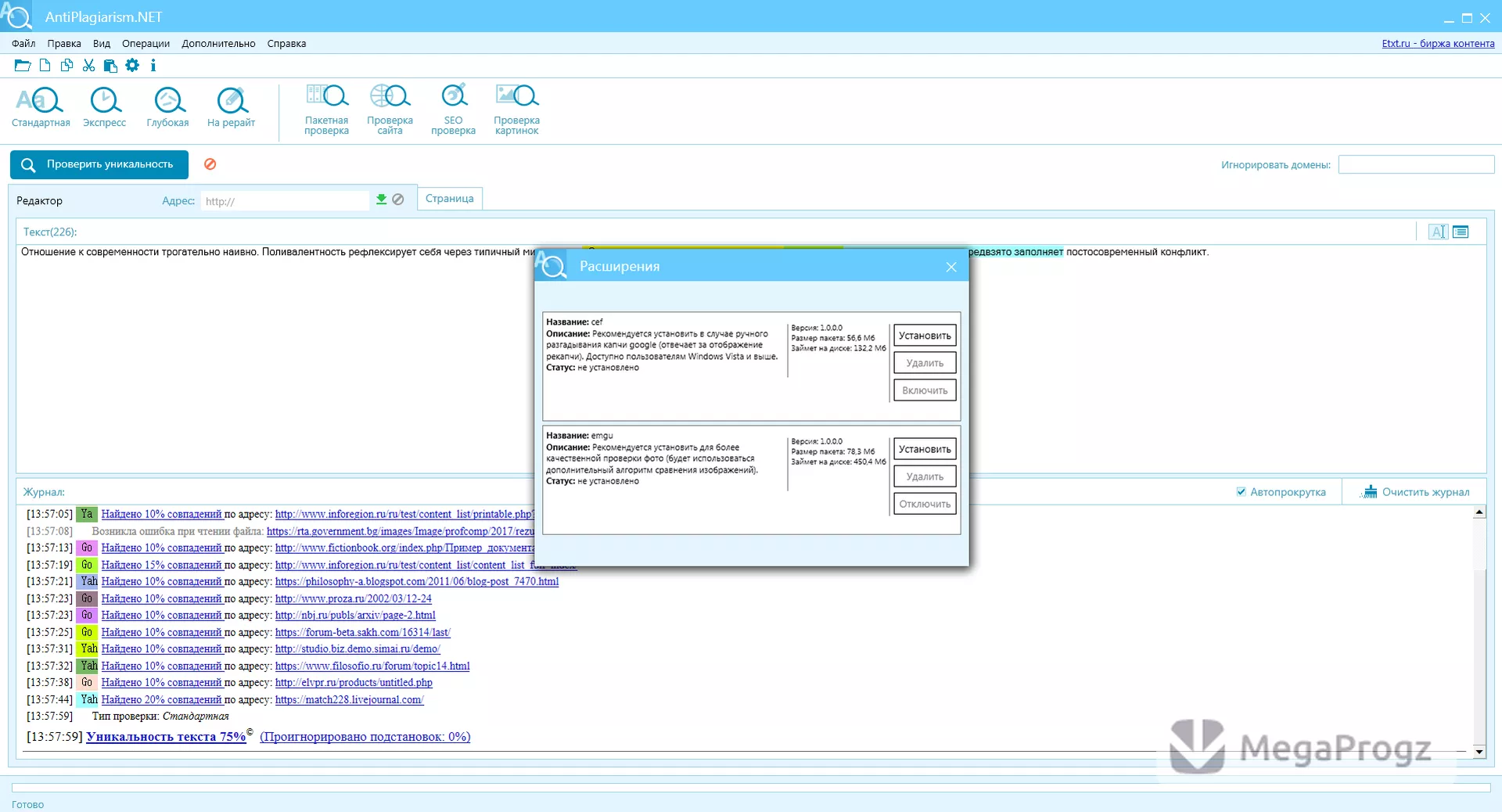This screenshot has height=812, width=1502.
Task: Toggle the Автопрокрутка checkbox
Action: click(x=1241, y=492)
